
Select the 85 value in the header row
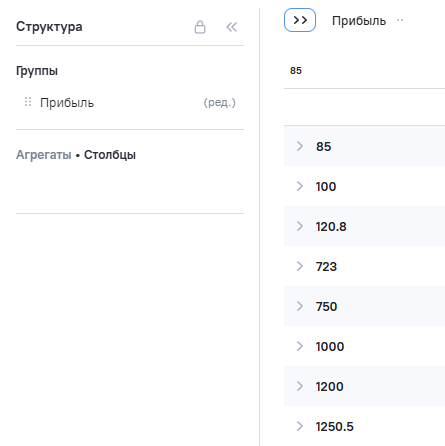tap(296, 71)
